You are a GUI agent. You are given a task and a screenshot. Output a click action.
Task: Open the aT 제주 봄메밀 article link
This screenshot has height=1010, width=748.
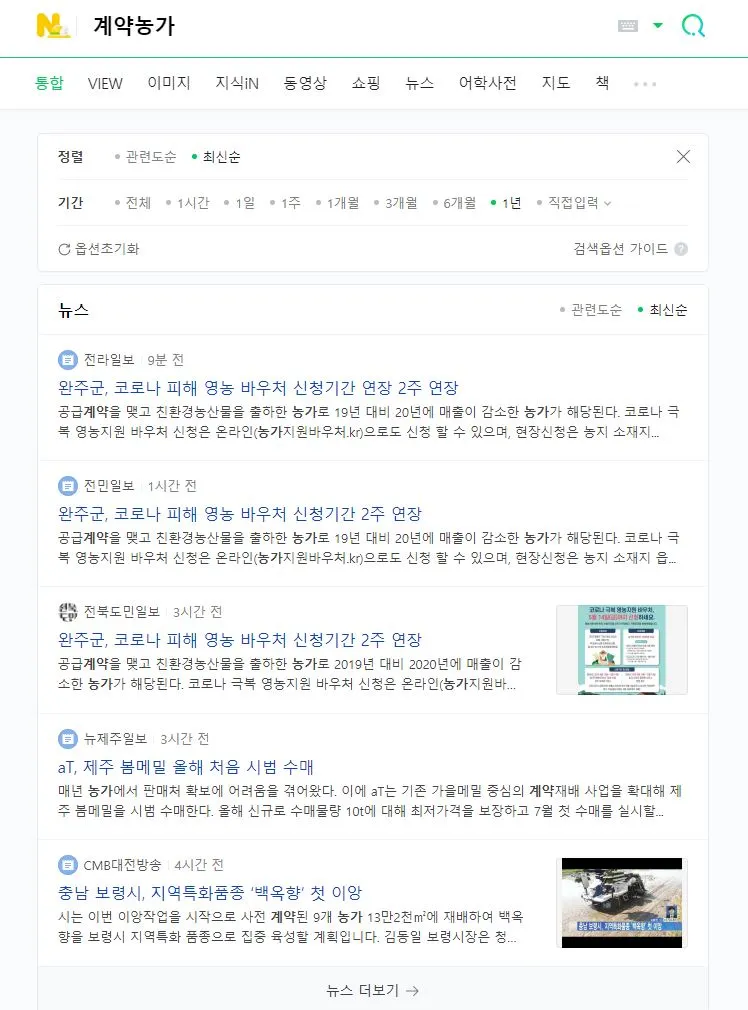pyautogui.click(x=186, y=767)
